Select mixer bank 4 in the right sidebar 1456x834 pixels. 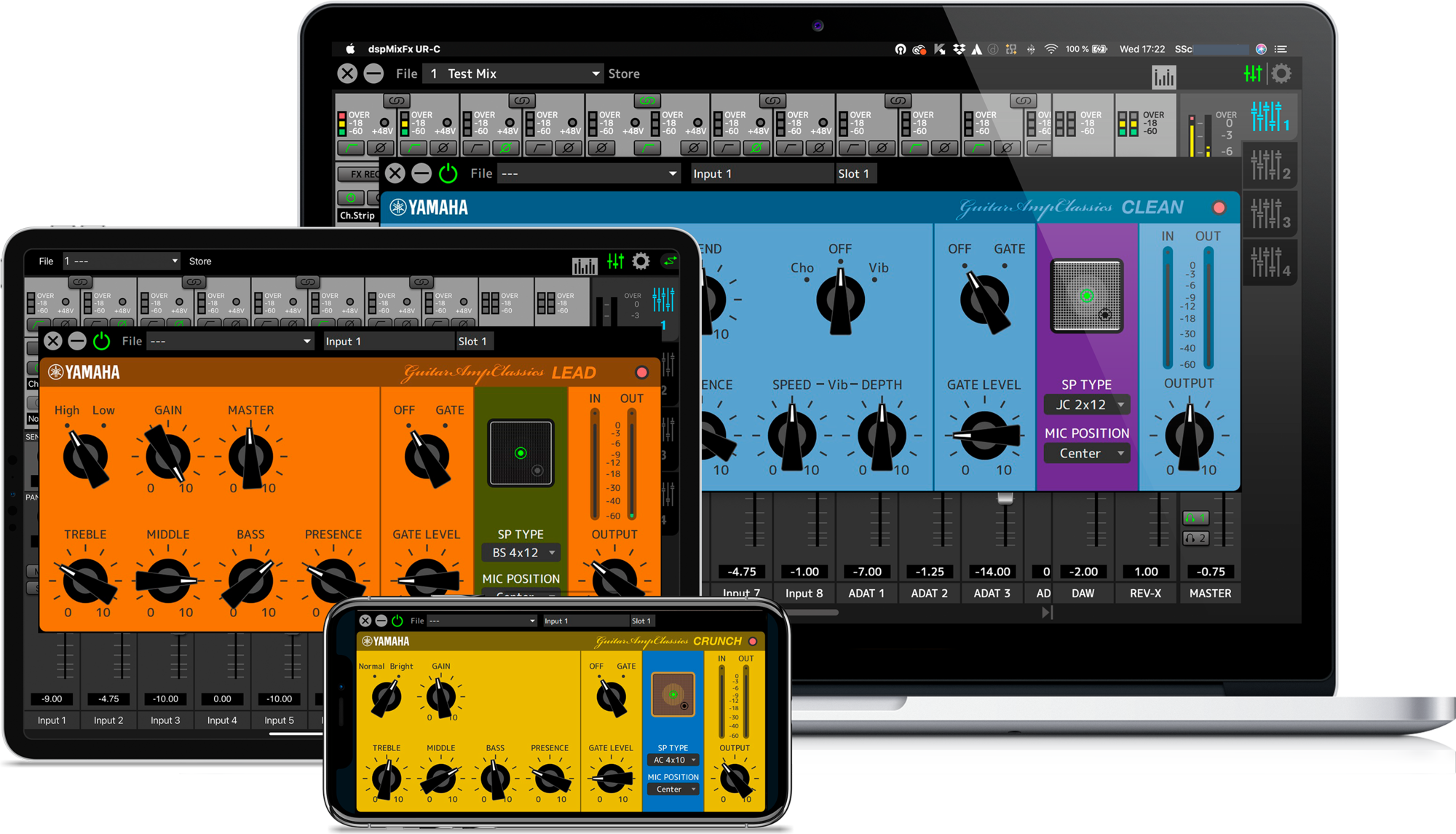[x=1270, y=262]
